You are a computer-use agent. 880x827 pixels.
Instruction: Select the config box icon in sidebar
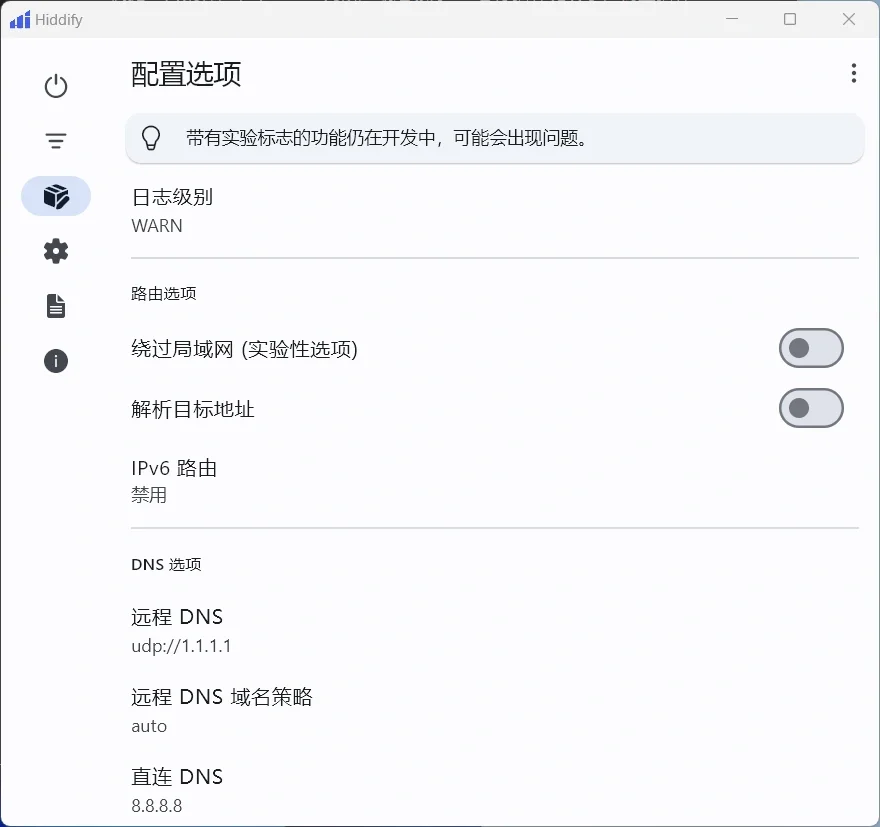point(55,196)
